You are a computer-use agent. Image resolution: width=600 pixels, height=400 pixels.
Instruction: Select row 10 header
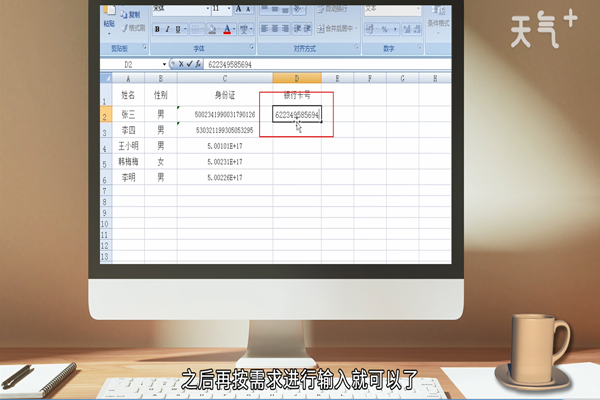coord(105,223)
